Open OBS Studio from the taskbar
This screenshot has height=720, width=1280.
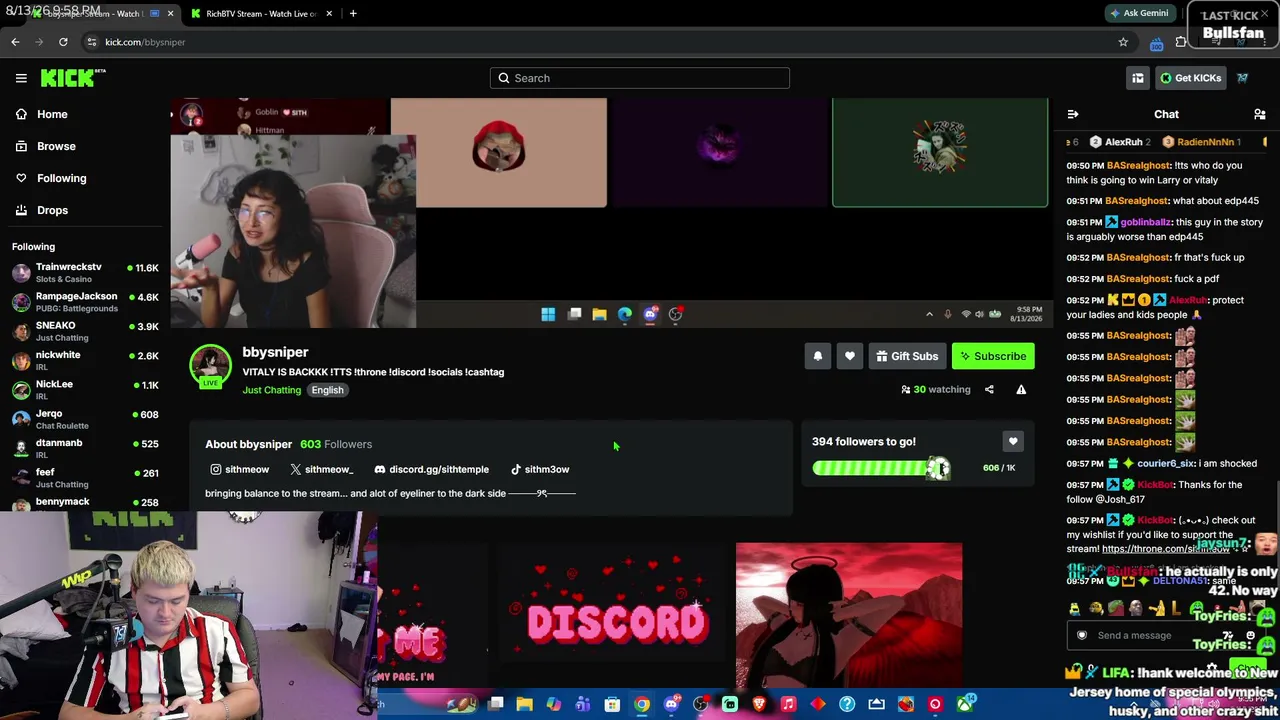pyautogui.click(x=700, y=704)
